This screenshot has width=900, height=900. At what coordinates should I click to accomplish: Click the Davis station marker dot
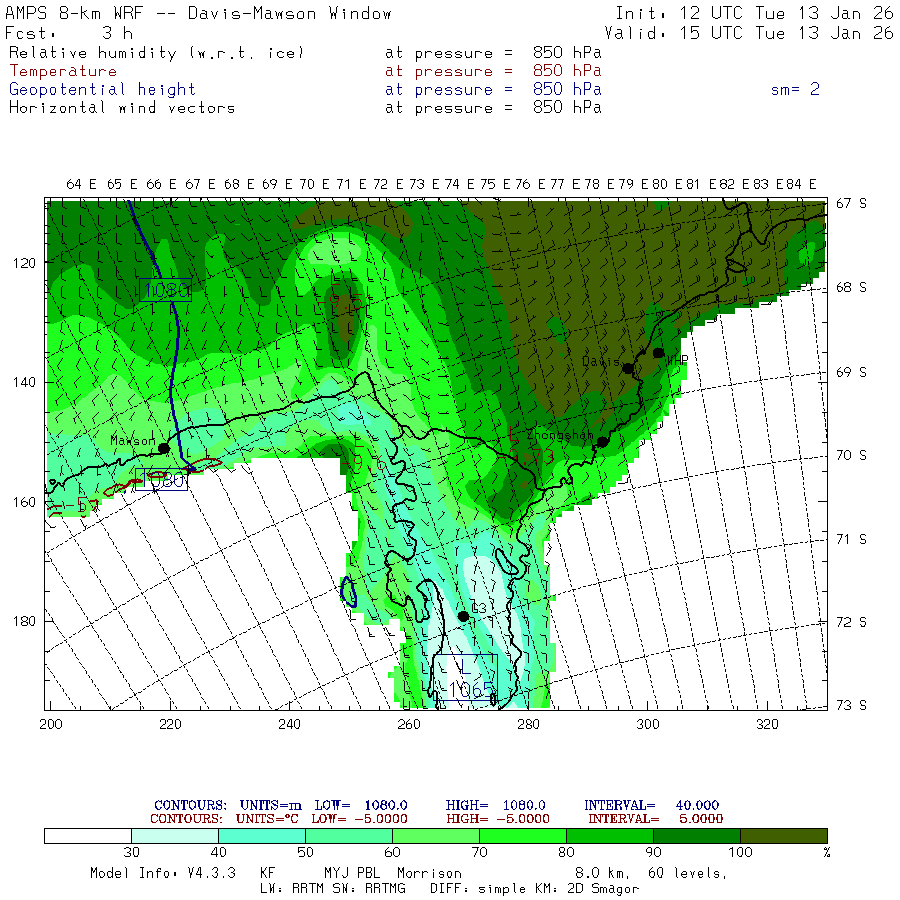click(629, 368)
